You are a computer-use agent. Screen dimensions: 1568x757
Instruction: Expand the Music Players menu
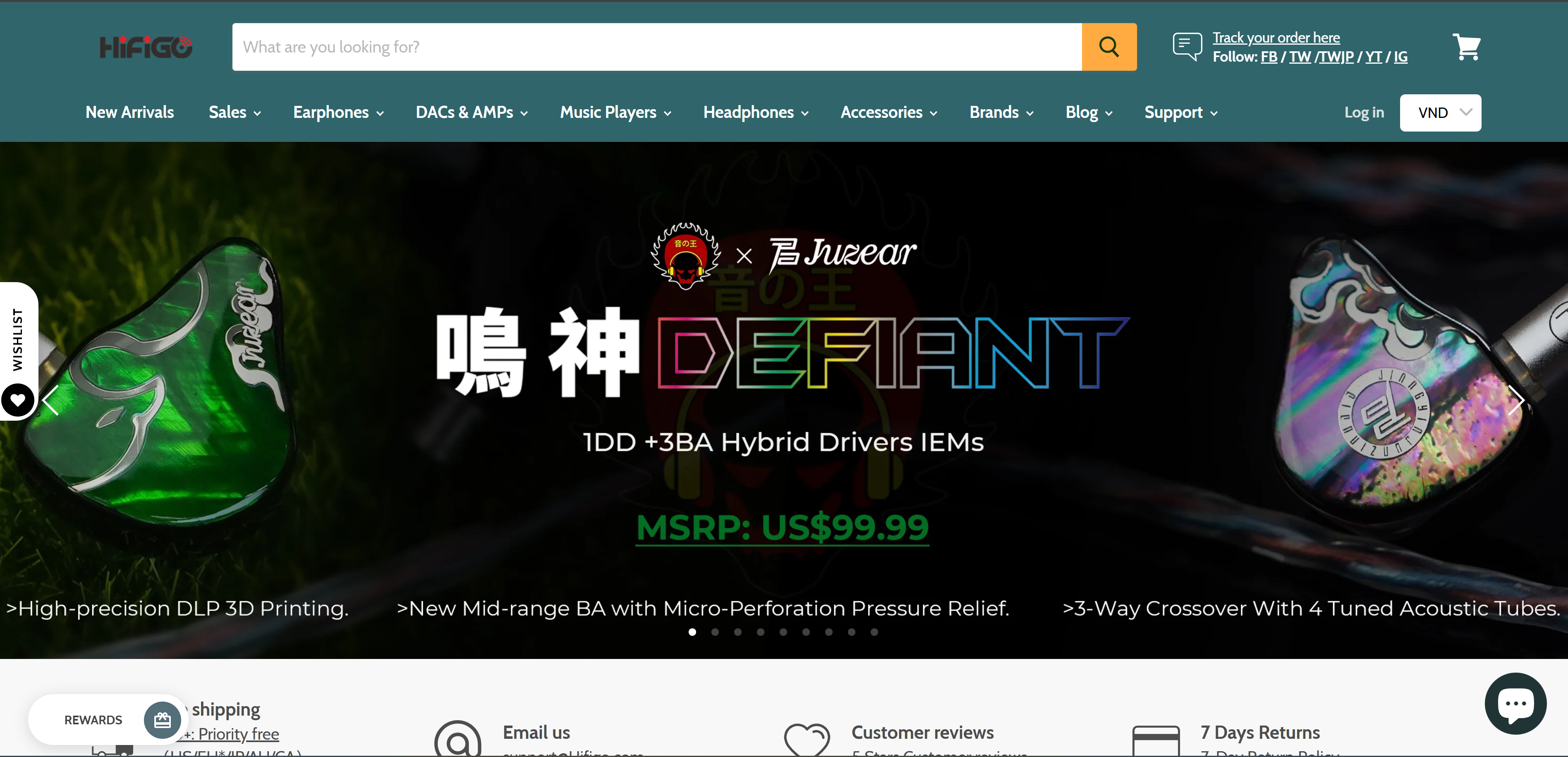click(x=615, y=112)
